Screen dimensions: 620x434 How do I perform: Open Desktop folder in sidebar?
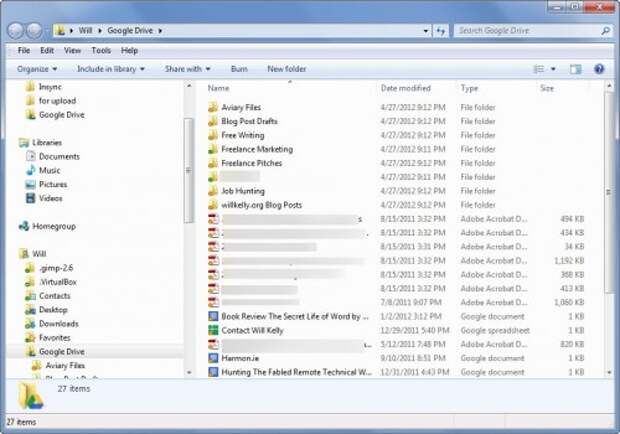53,310
